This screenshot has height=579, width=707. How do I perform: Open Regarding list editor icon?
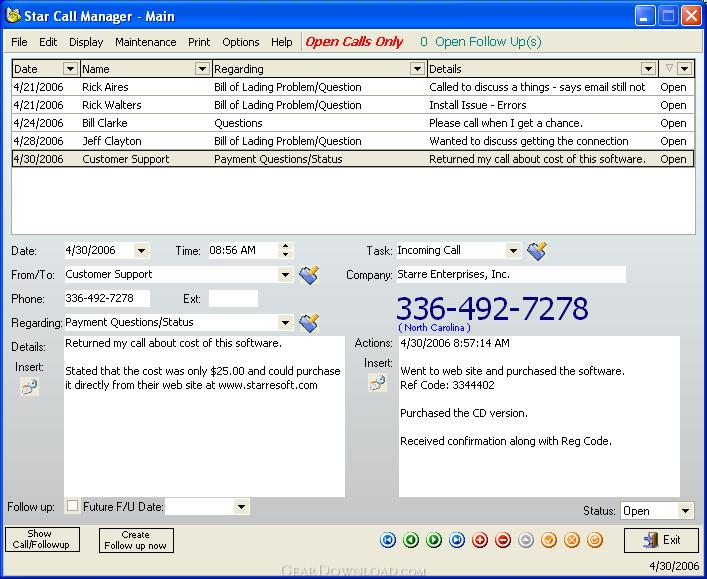tap(309, 323)
